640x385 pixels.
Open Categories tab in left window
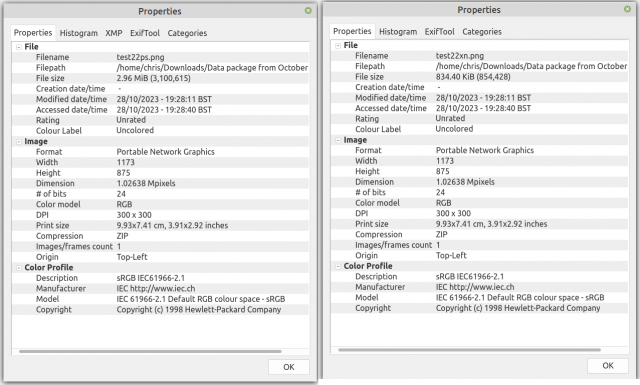tap(187, 33)
